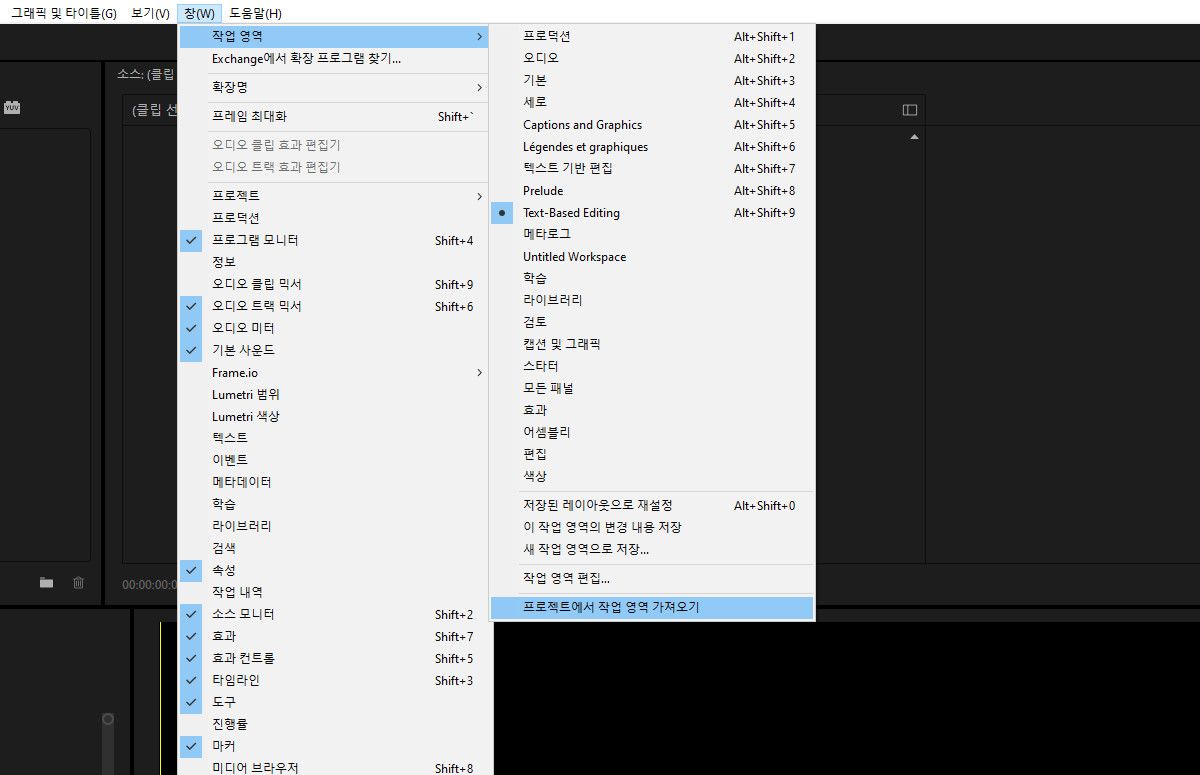This screenshot has width=1200, height=775.
Task: Click the YUV clip icon in the project panel
Action: [x=12, y=108]
